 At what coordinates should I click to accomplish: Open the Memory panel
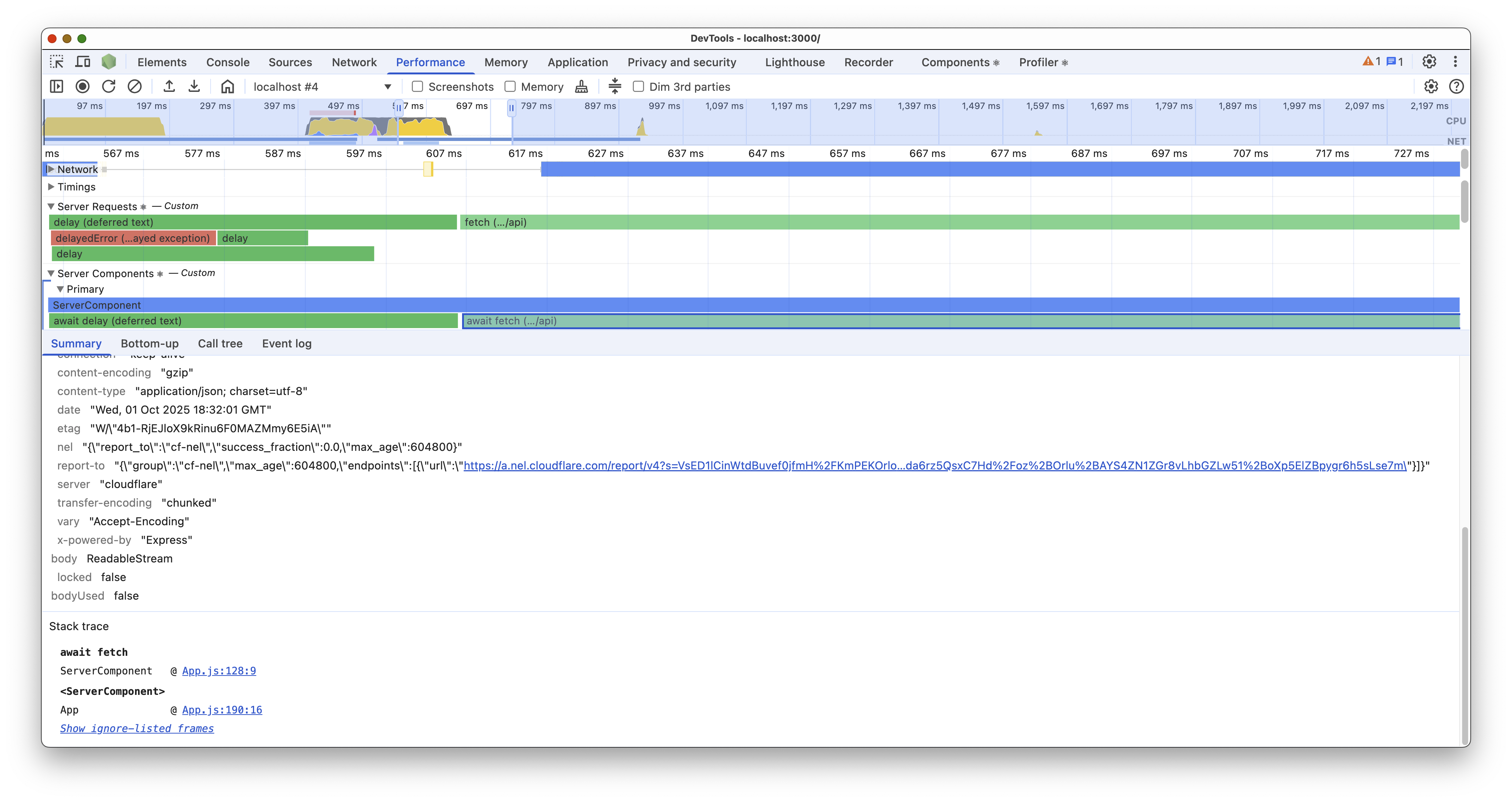(506, 62)
